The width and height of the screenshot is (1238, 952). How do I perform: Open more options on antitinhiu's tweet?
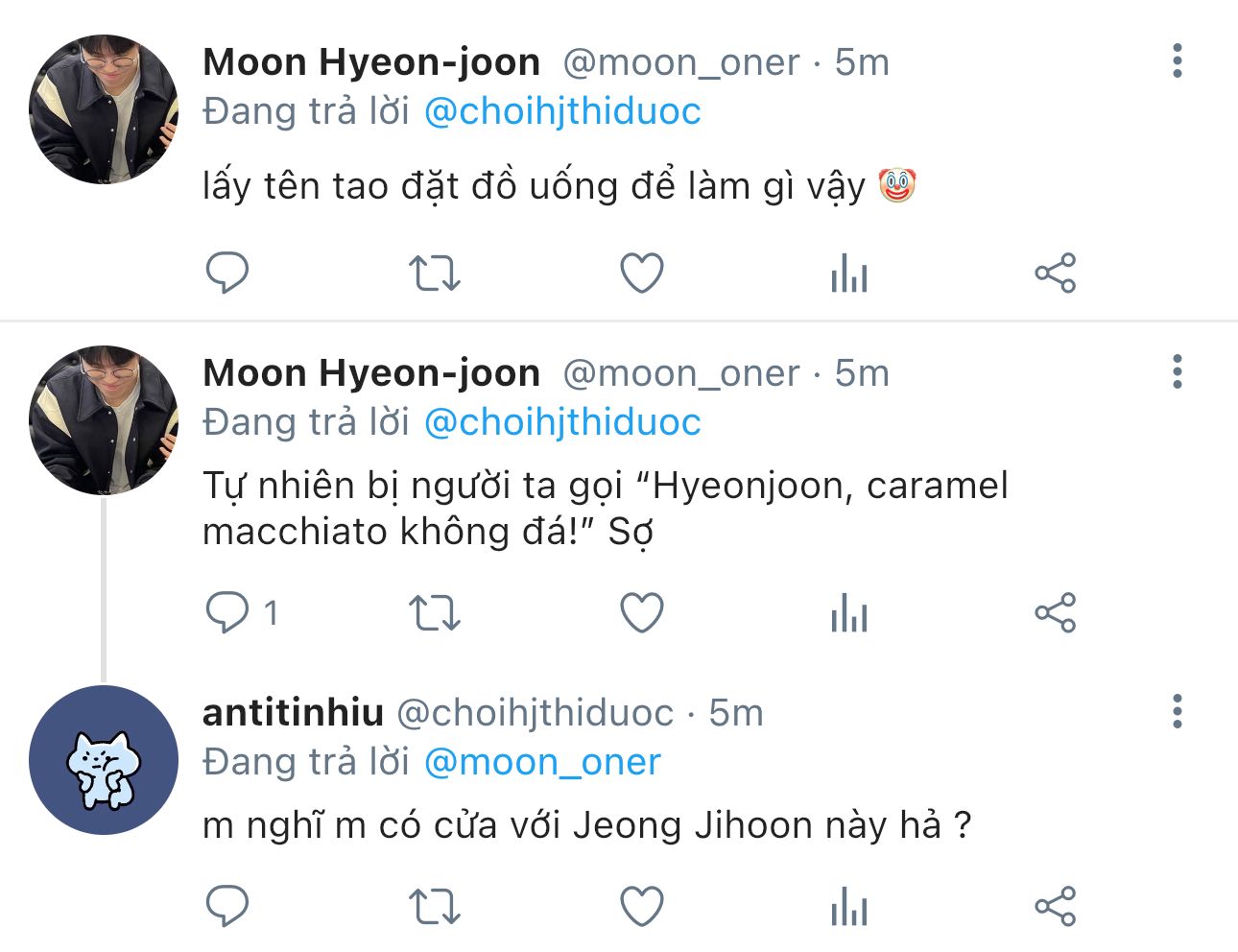(x=1178, y=712)
